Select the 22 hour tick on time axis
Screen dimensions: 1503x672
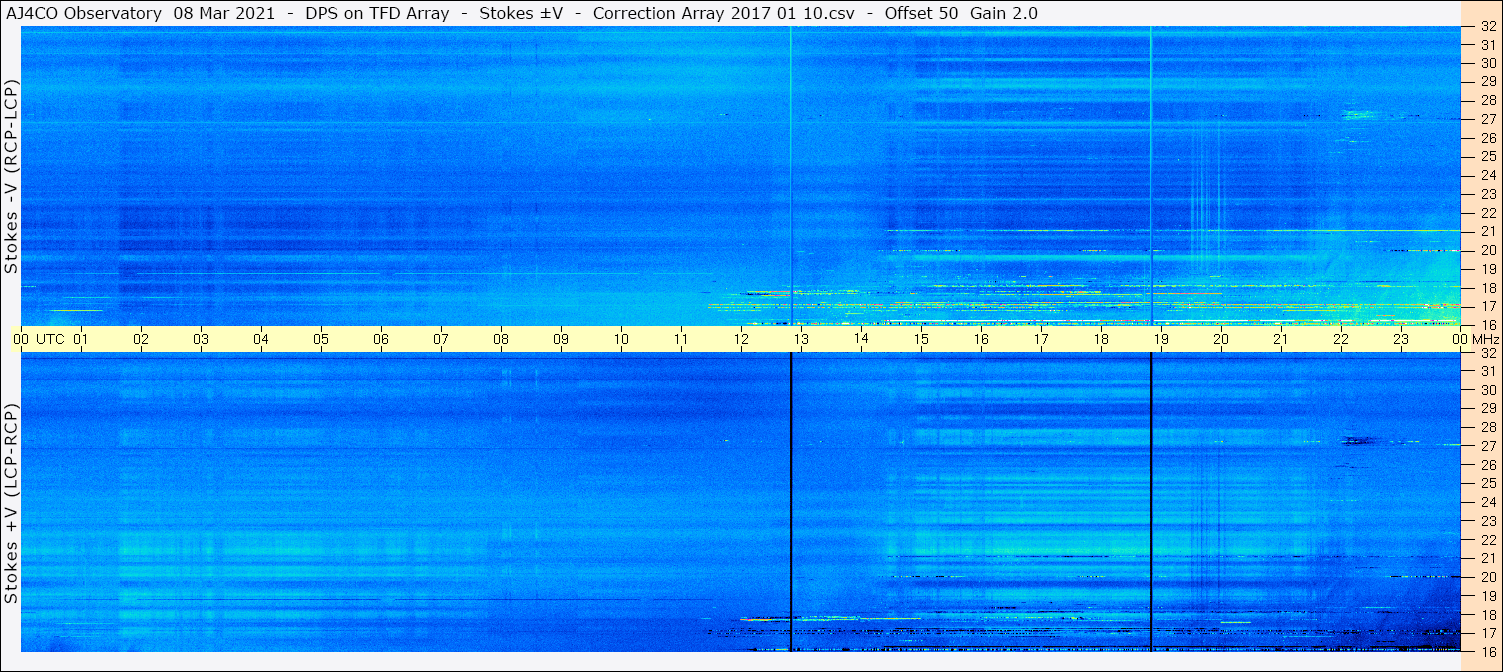coord(1341,339)
